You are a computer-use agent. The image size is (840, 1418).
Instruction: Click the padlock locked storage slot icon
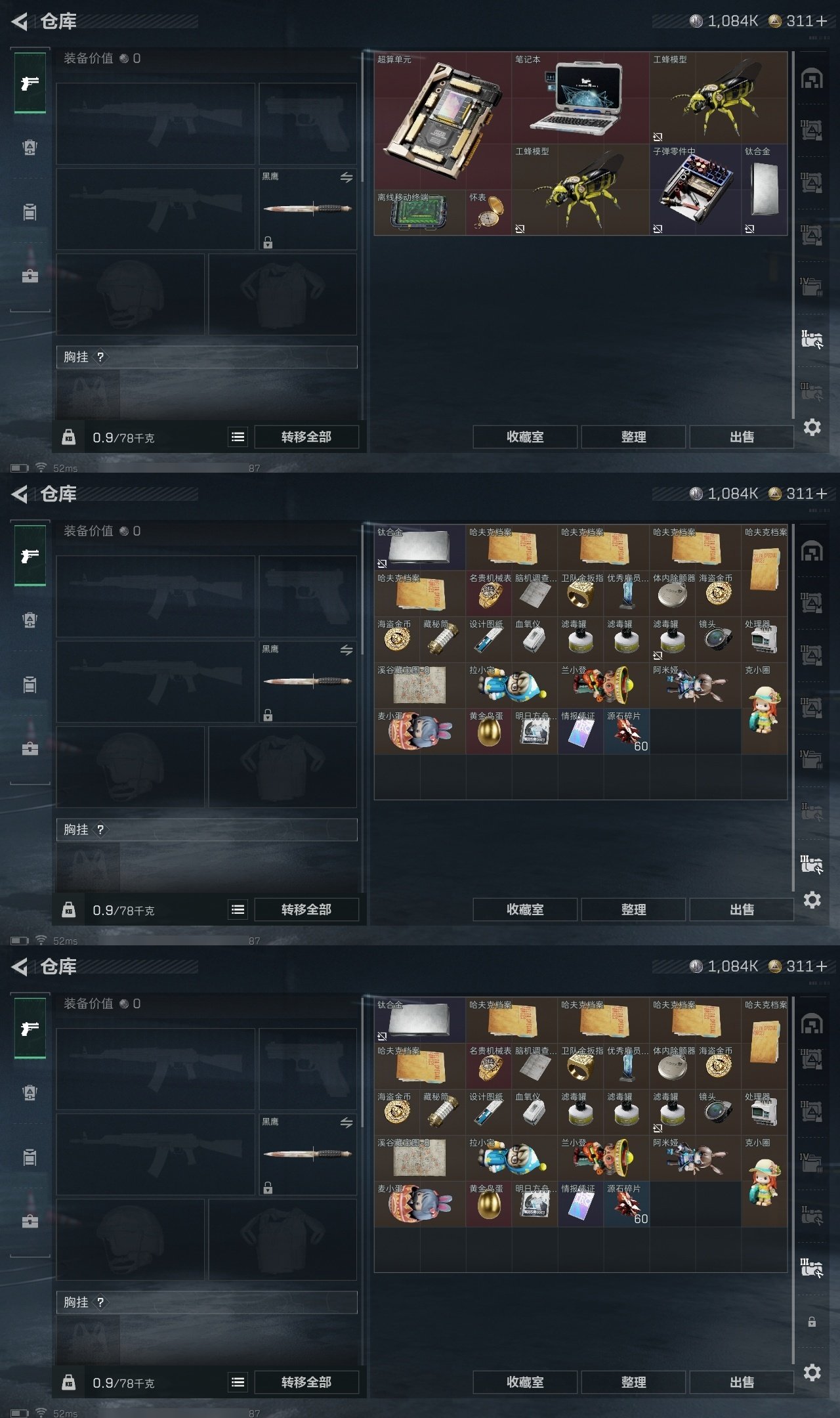(812, 1321)
